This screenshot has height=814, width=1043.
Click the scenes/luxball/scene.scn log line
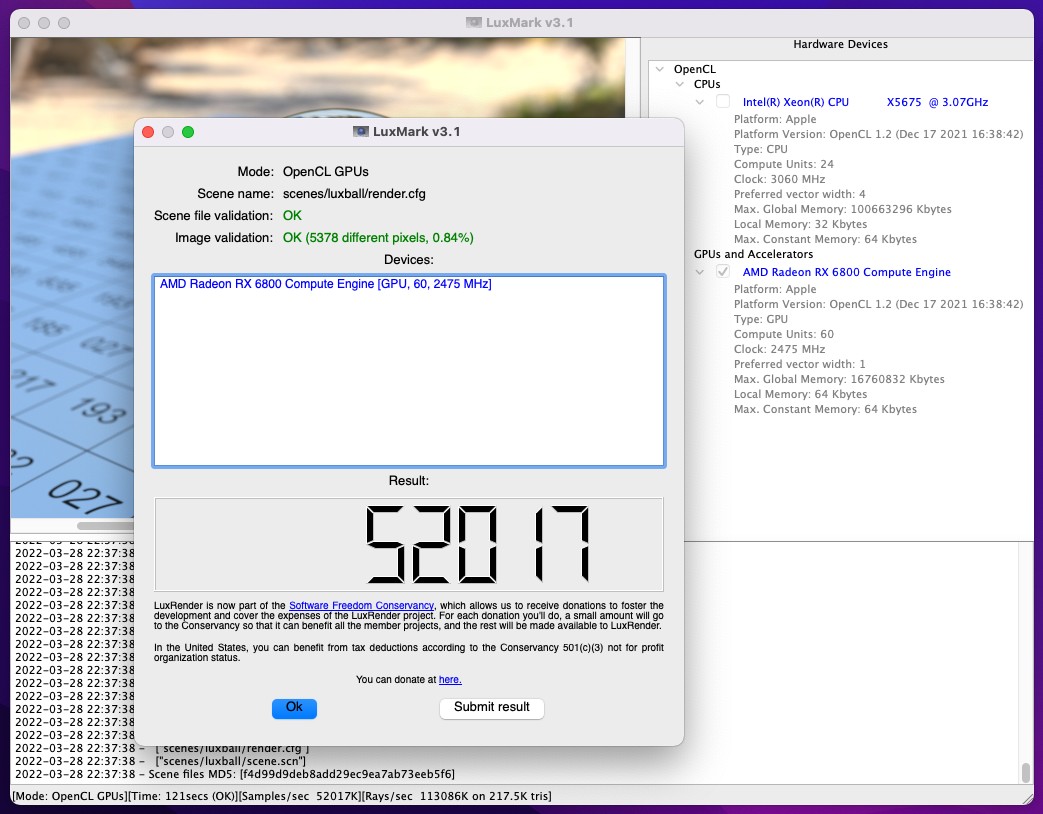tap(160, 761)
